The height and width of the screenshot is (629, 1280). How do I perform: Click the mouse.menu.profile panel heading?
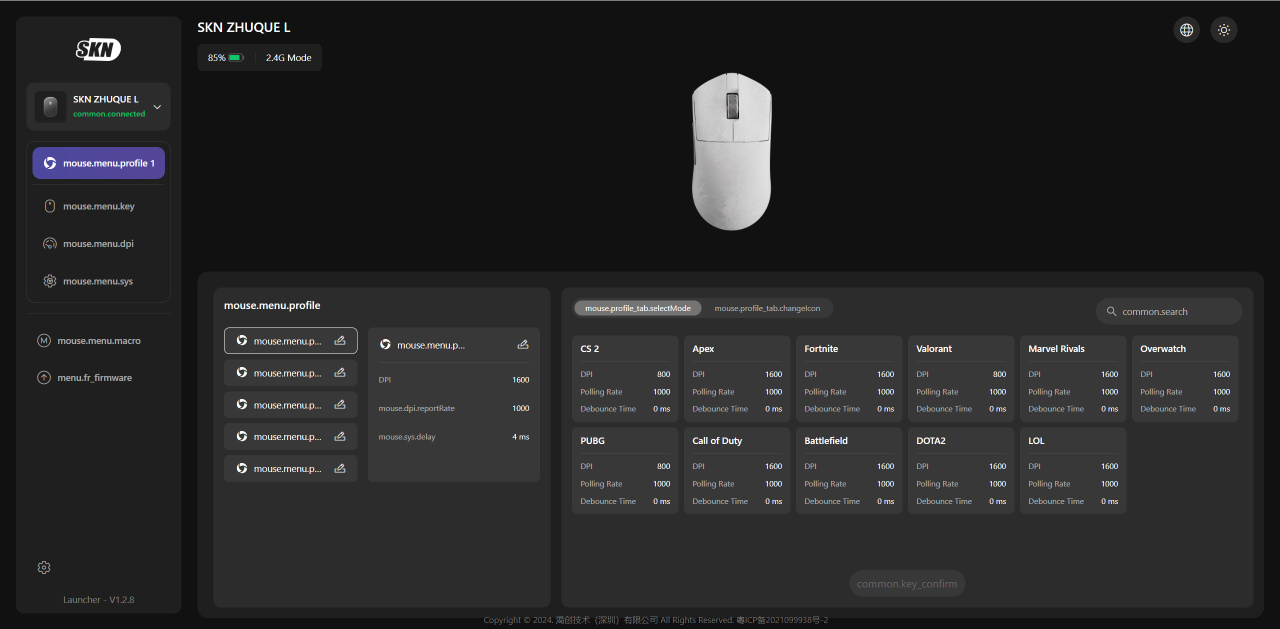272,305
